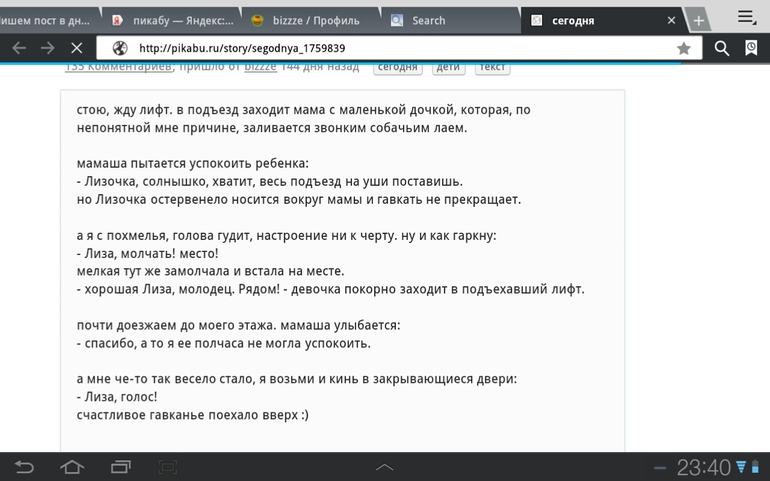Tap the Android back button
Viewport: 770px width, 481px height.
point(24,466)
